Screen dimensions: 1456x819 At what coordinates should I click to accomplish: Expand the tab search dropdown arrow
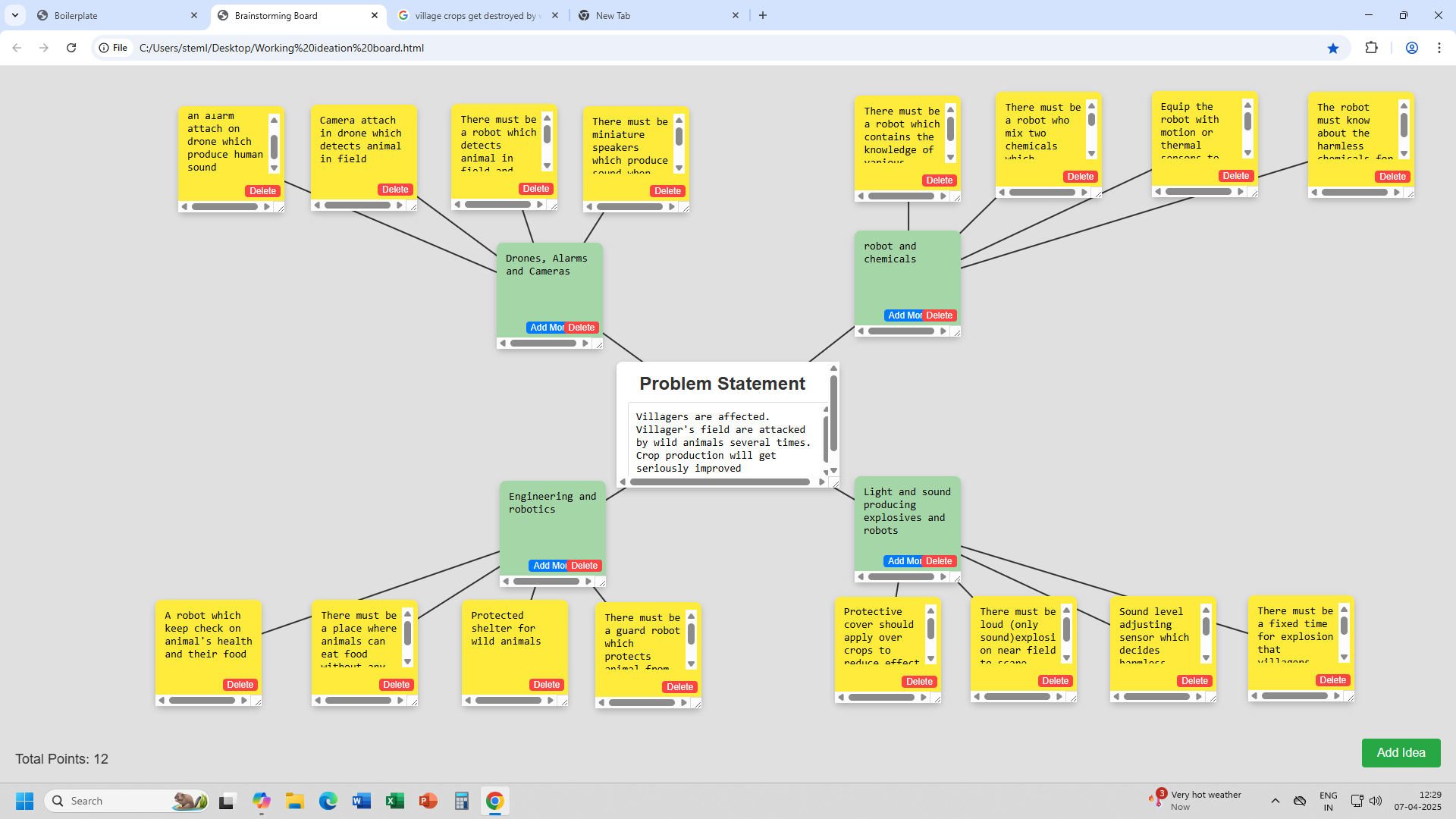coord(15,15)
